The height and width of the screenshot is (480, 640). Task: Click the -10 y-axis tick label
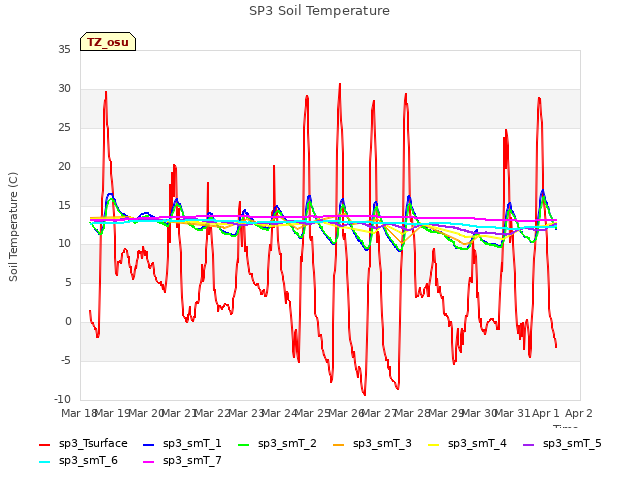click(62, 399)
